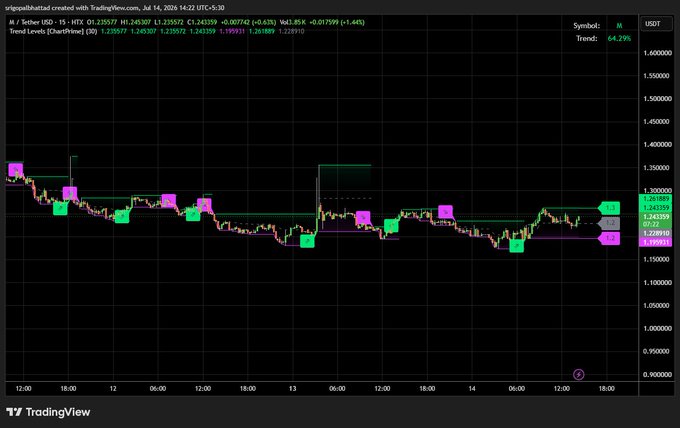Click the '13' date label on time axis
This screenshot has width=680, height=428.
[x=293, y=389]
